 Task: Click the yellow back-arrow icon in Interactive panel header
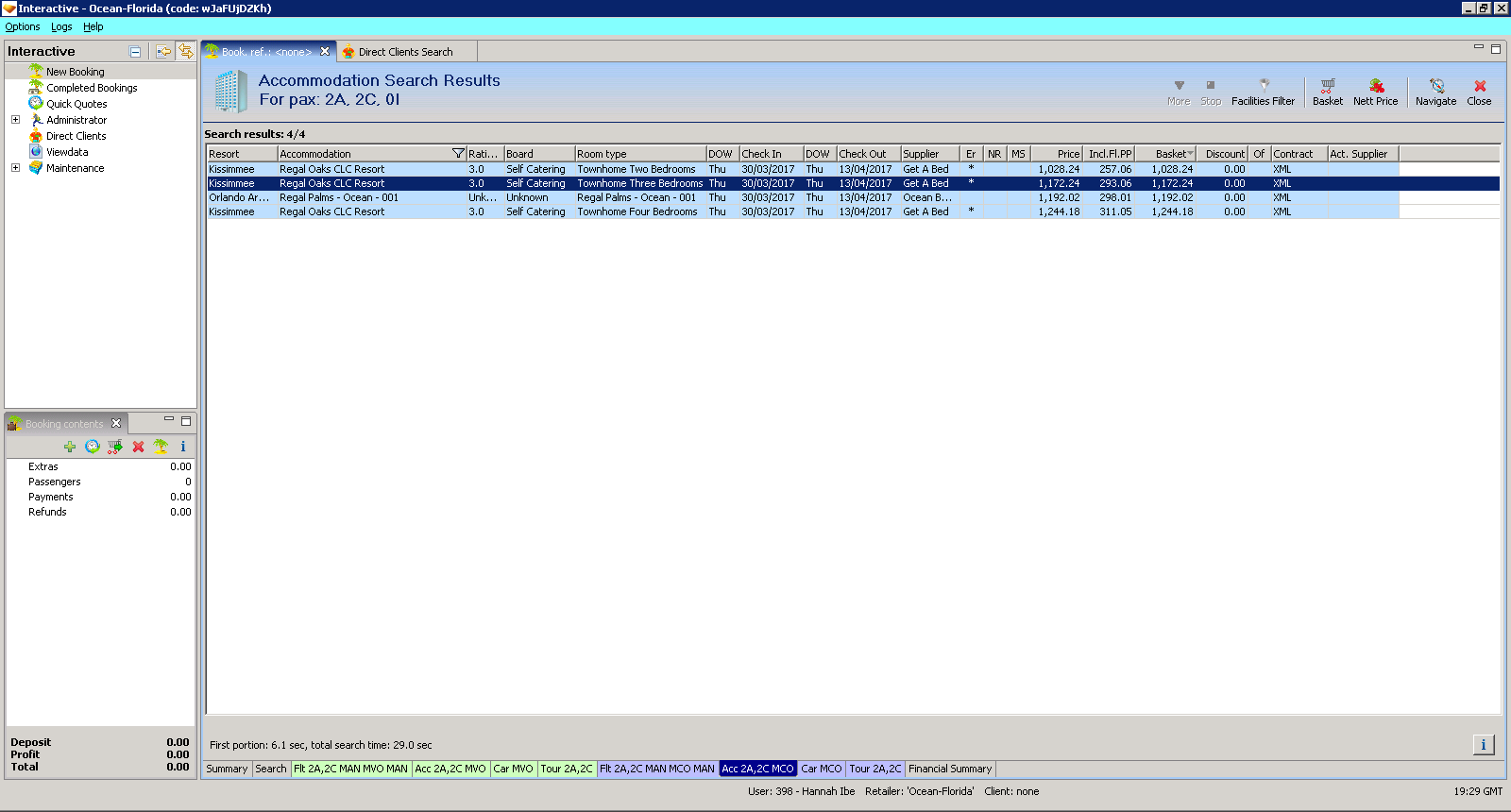pos(163,52)
